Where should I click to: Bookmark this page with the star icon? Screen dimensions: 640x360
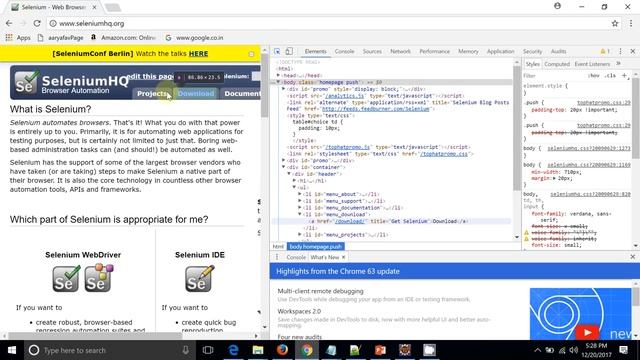(615, 23)
